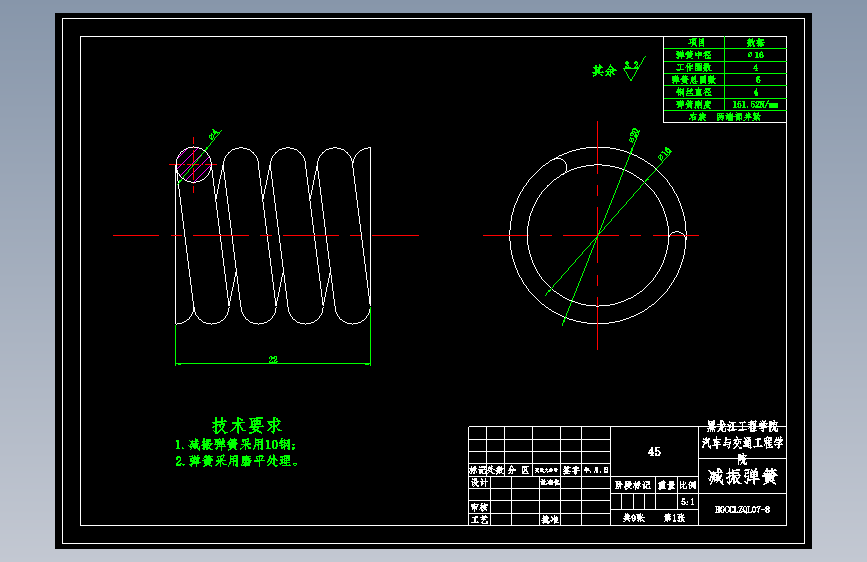Click the ø20 dimension on circular view
The width and height of the screenshot is (867, 562).
click(x=634, y=136)
